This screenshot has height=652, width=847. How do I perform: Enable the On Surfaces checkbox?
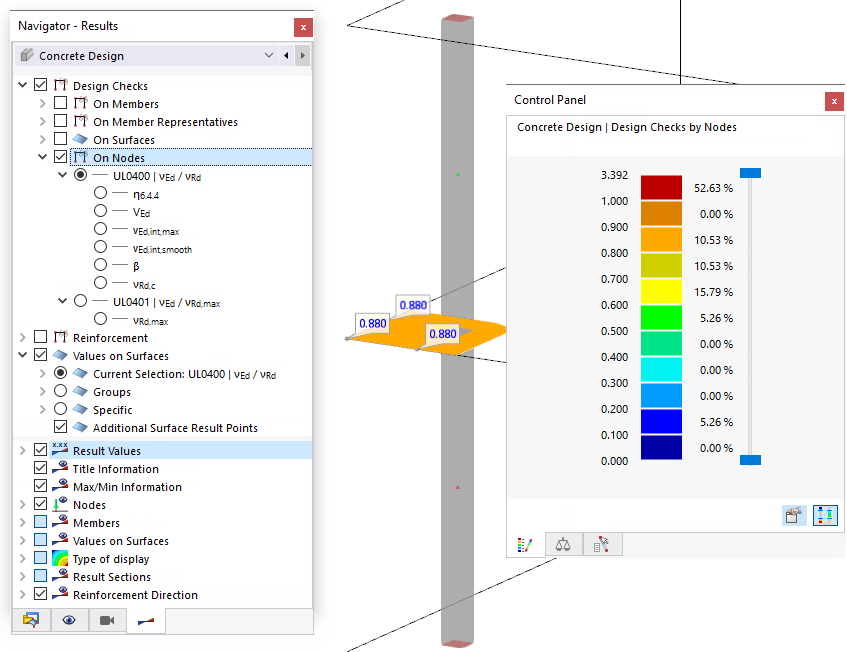pos(60,139)
